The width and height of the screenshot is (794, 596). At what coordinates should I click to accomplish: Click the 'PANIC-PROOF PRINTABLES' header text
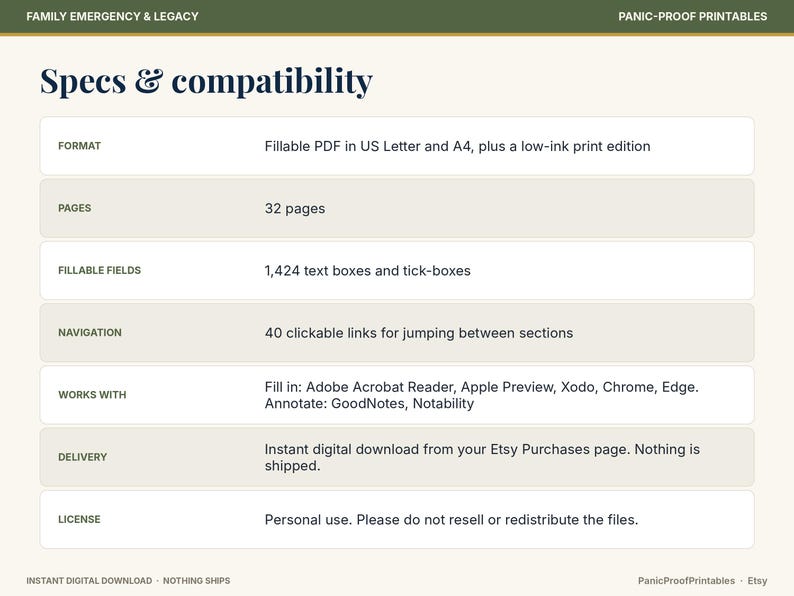[x=692, y=16]
